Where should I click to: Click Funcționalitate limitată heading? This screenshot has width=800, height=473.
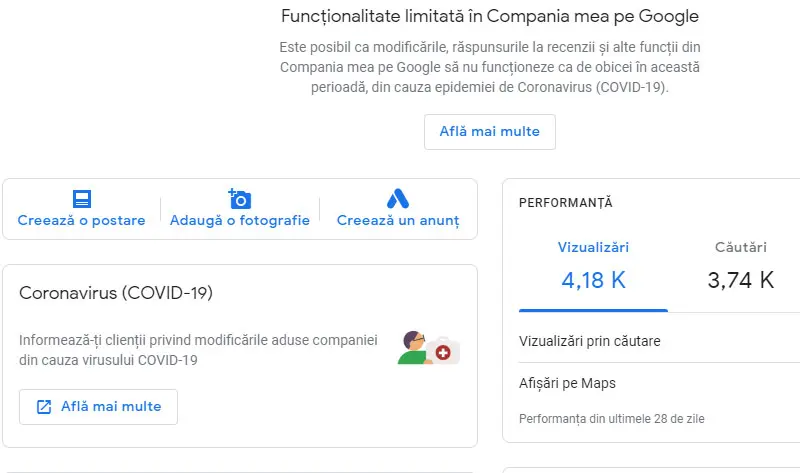(490, 16)
